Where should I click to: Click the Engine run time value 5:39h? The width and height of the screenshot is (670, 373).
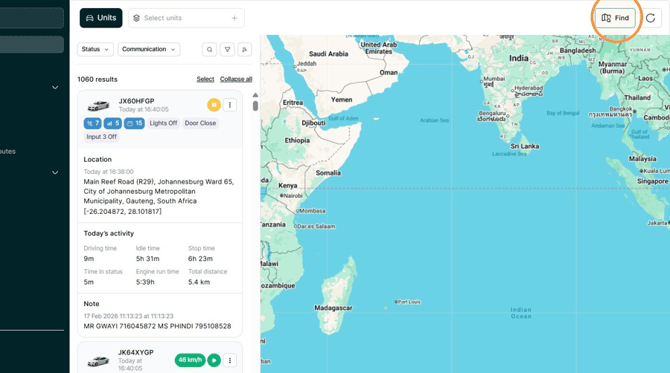pyautogui.click(x=145, y=282)
